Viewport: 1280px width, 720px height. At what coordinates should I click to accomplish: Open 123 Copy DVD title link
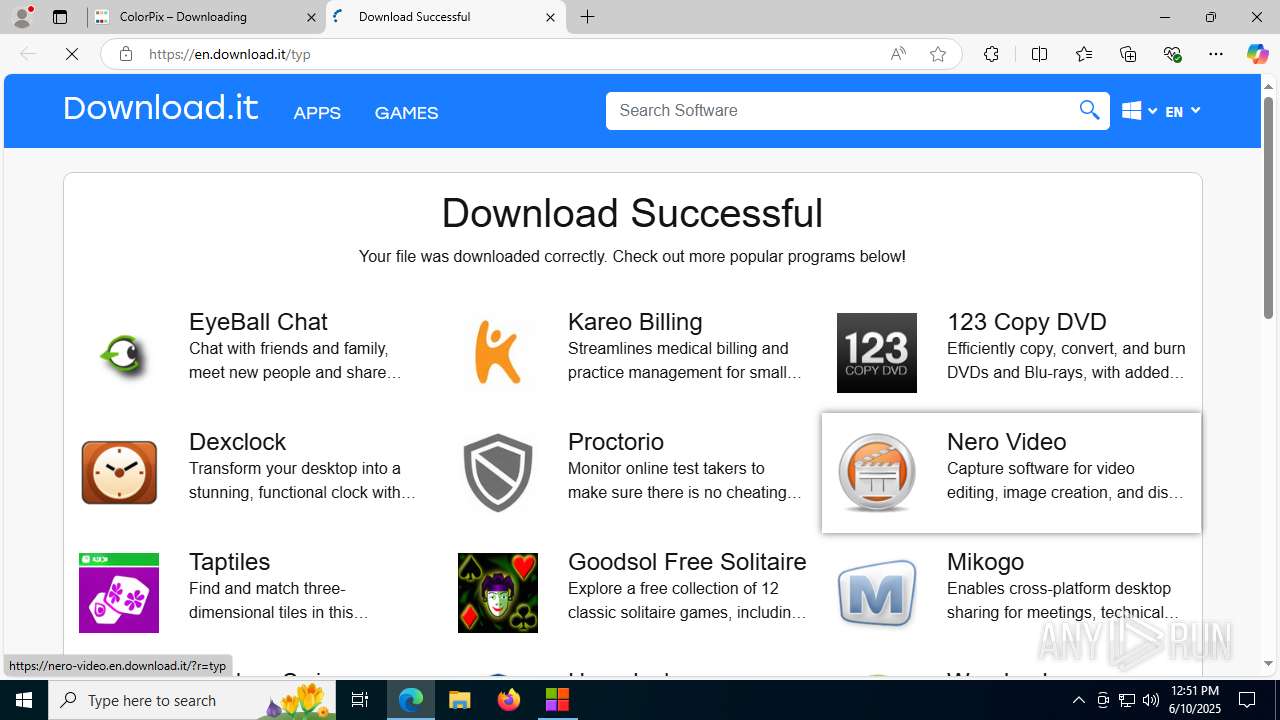tap(1026, 321)
